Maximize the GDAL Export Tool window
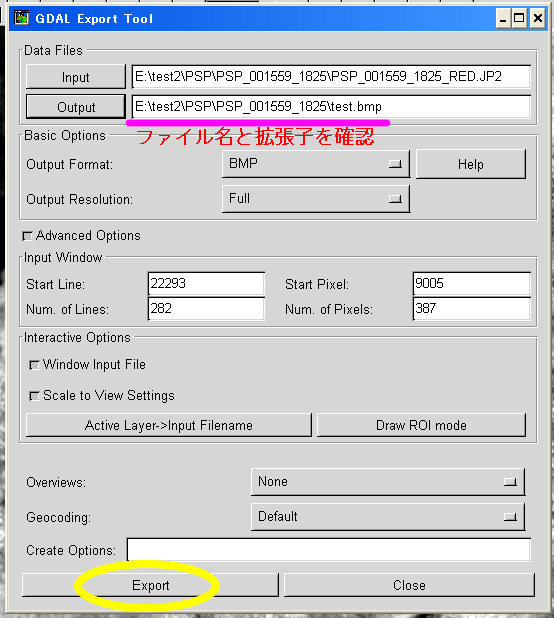Viewport: 554px width, 618px height. (x=519, y=18)
